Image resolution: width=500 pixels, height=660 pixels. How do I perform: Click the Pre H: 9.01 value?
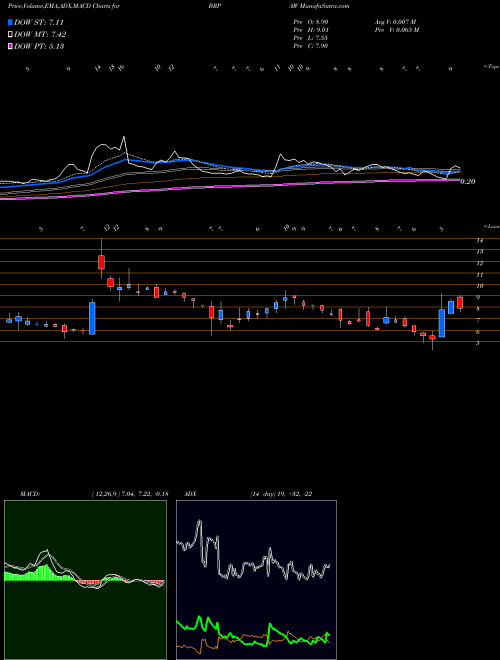tap(311, 30)
